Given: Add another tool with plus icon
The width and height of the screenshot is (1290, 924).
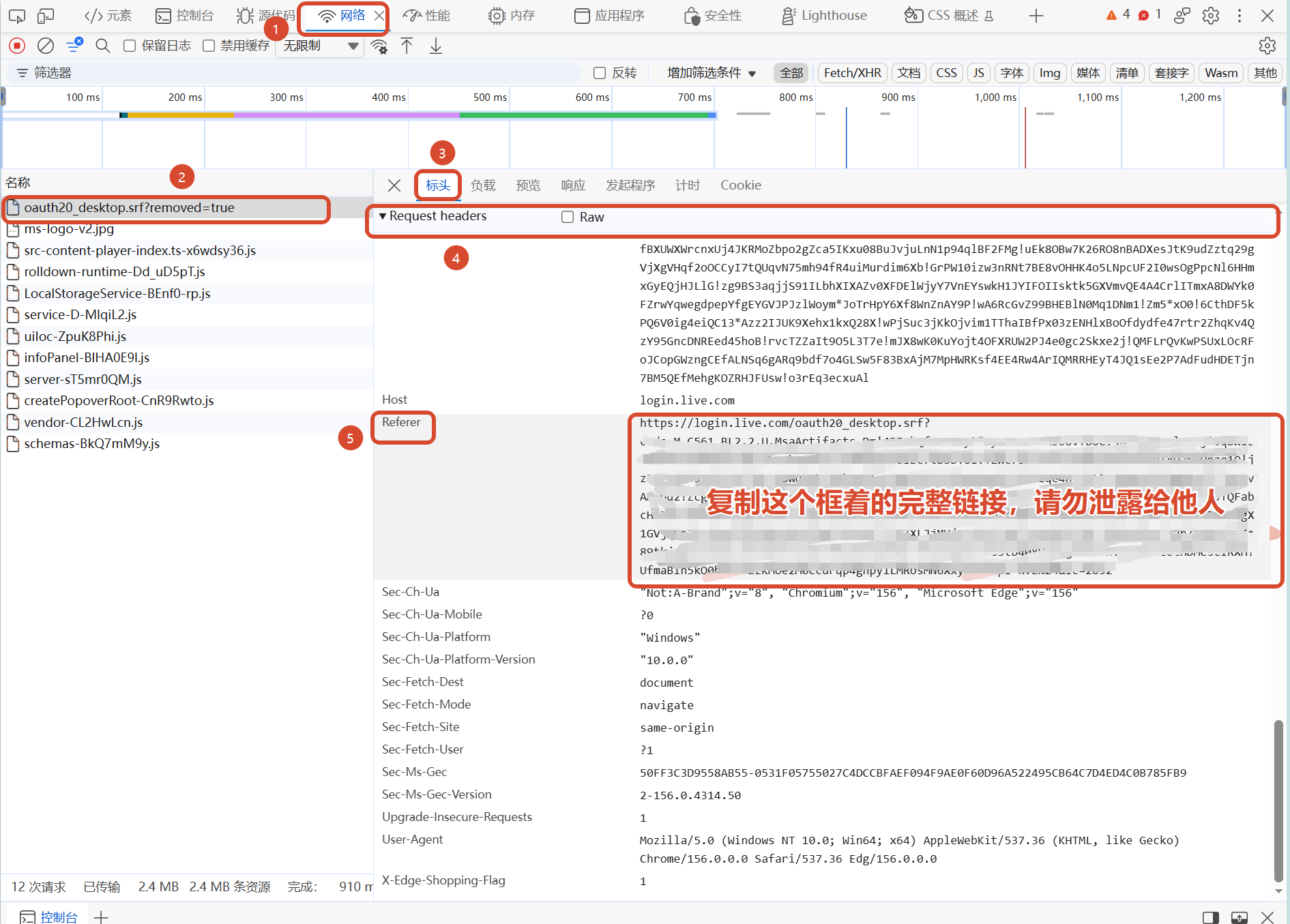Looking at the screenshot, I should pyautogui.click(x=1036, y=16).
